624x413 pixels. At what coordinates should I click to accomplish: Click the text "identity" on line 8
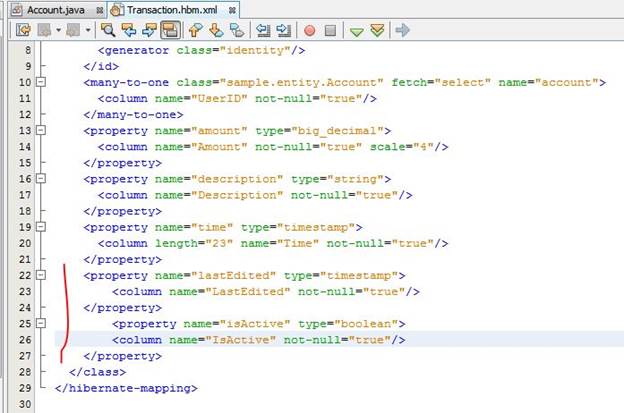(255, 51)
